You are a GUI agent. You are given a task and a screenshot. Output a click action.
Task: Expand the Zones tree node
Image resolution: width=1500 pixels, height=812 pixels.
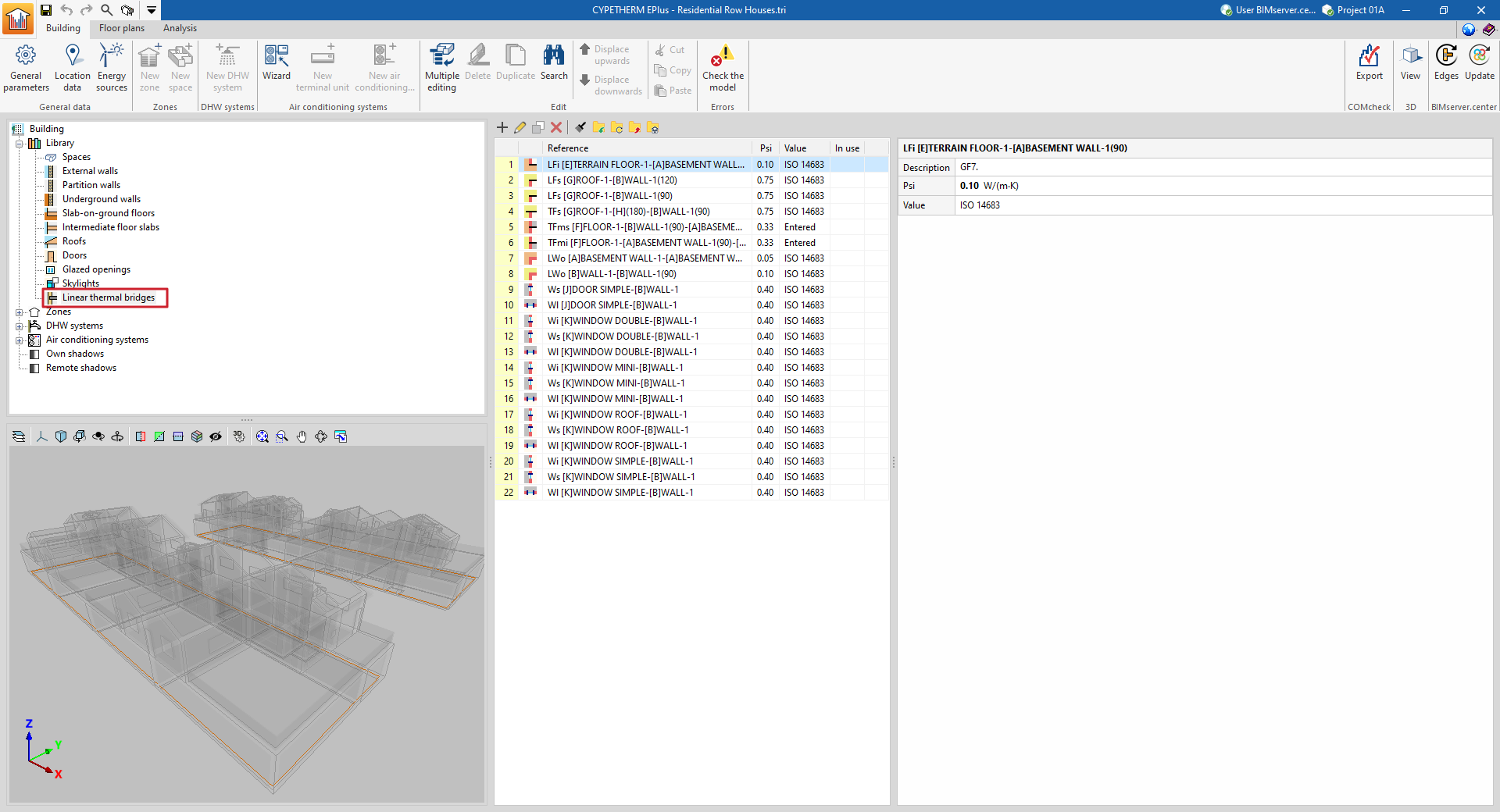19,312
